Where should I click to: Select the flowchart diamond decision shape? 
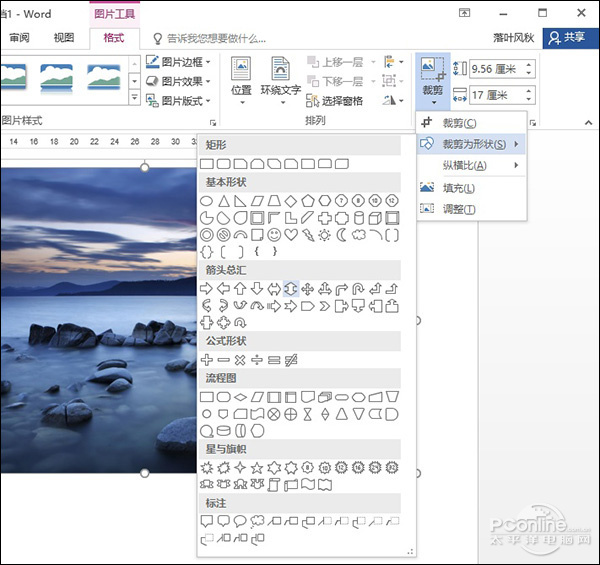240,397
